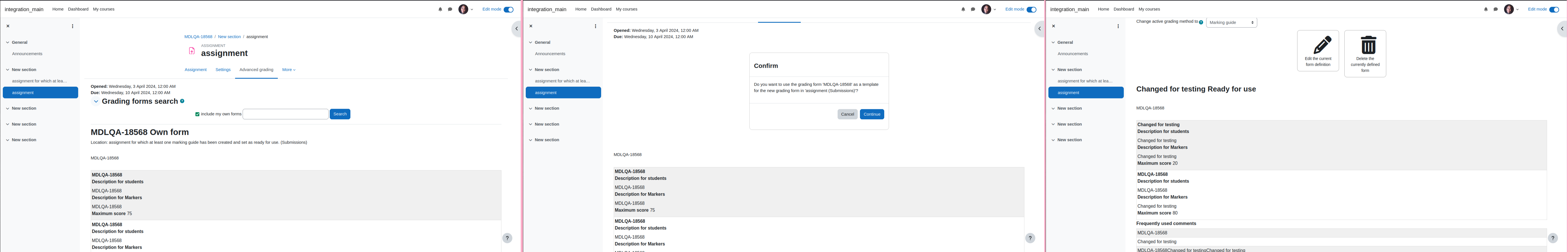
Task: Follow MDLQA-18568 breadcrumb link
Action: point(199,37)
